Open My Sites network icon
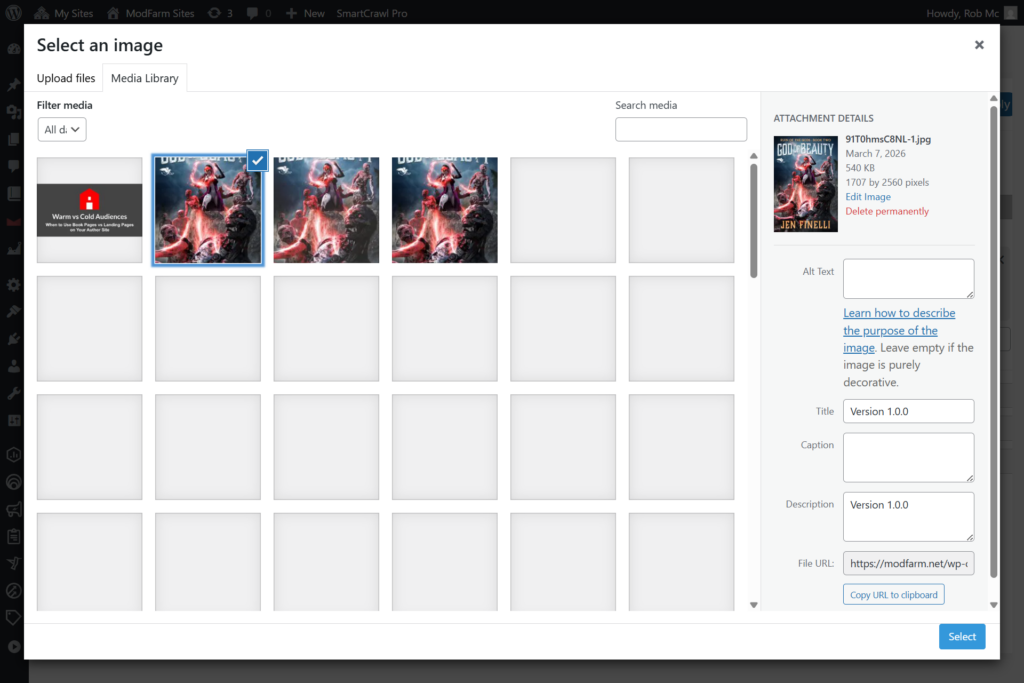The image size is (1024, 683). tap(42, 14)
